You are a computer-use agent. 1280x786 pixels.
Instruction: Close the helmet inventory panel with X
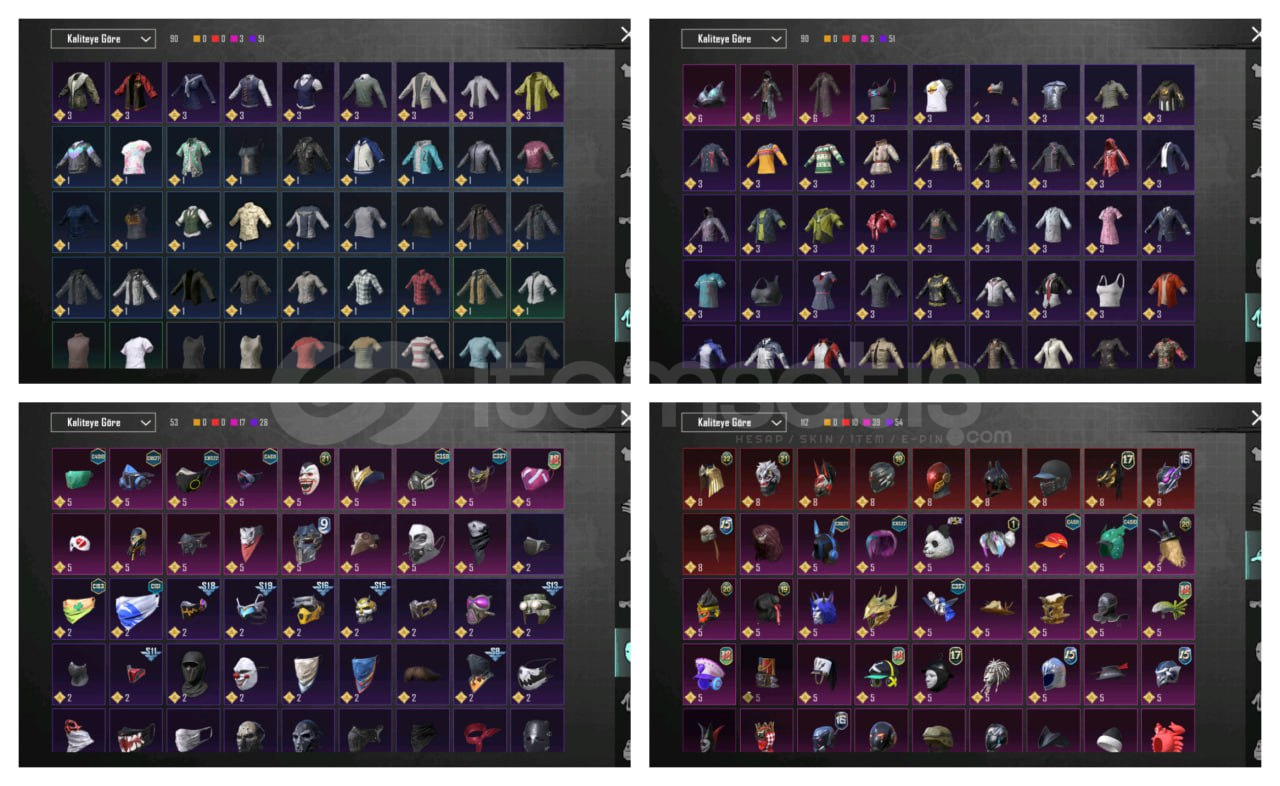tap(1256, 418)
